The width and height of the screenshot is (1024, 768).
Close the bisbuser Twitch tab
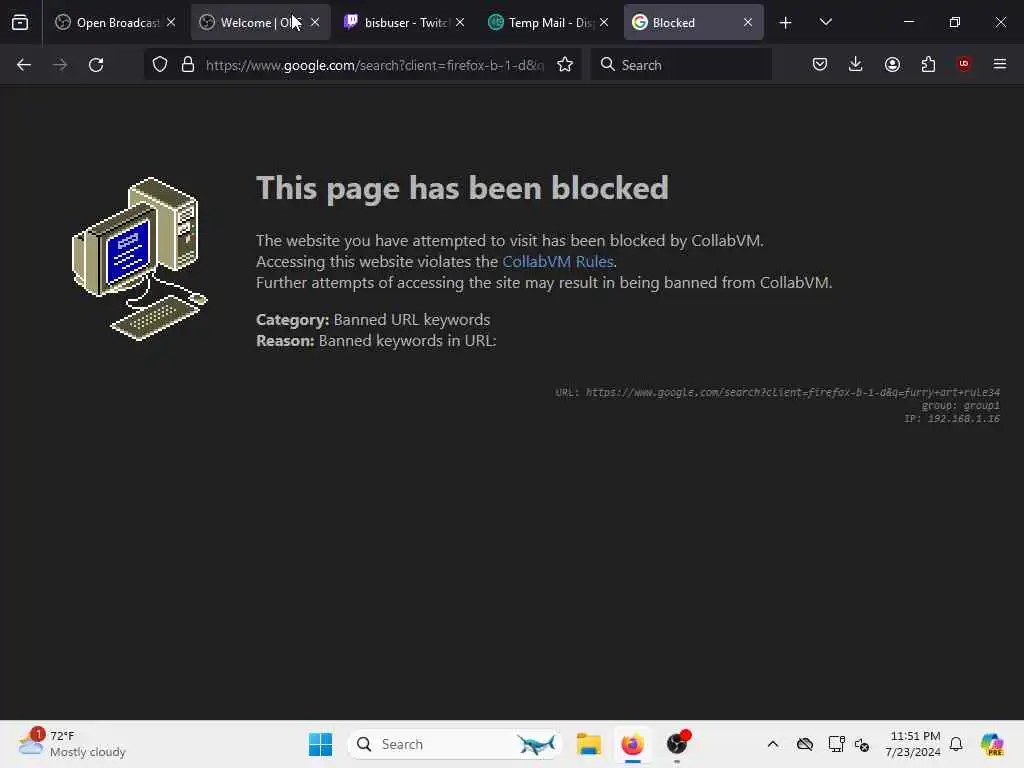[x=460, y=23]
